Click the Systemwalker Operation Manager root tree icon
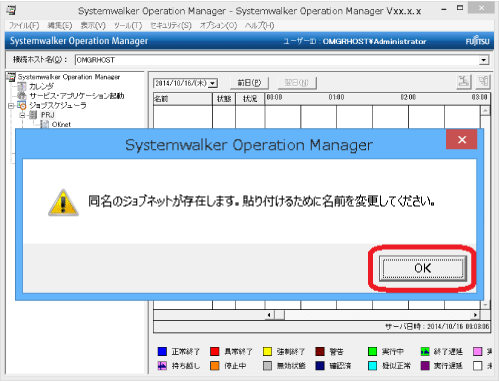This screenshot has height=382, width=499. pyautogui.click(x=11, y=77)
